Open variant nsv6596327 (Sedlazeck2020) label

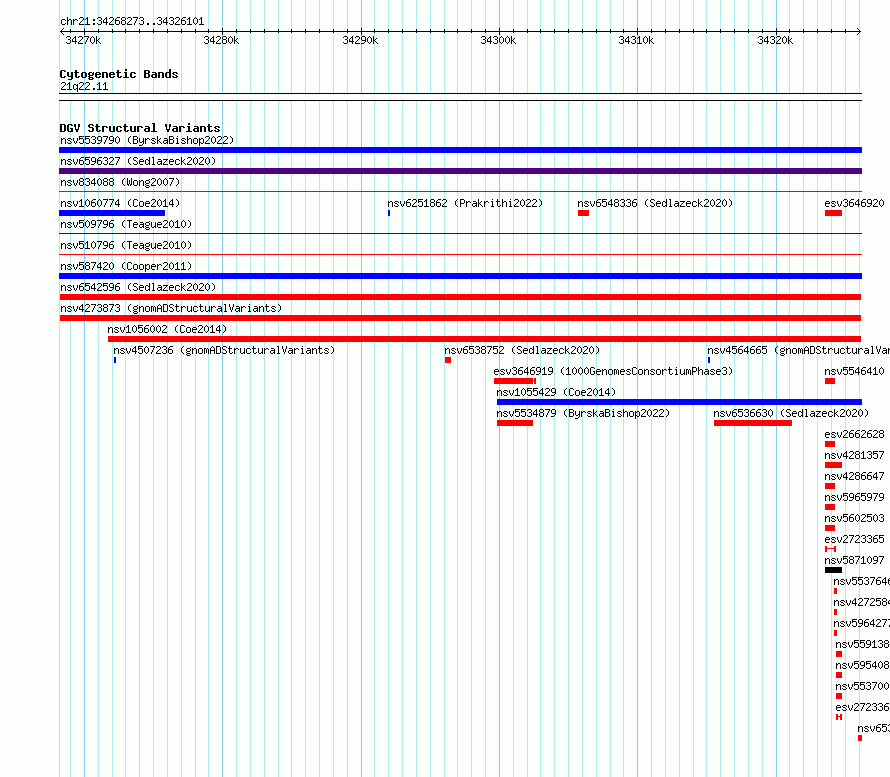138,161
